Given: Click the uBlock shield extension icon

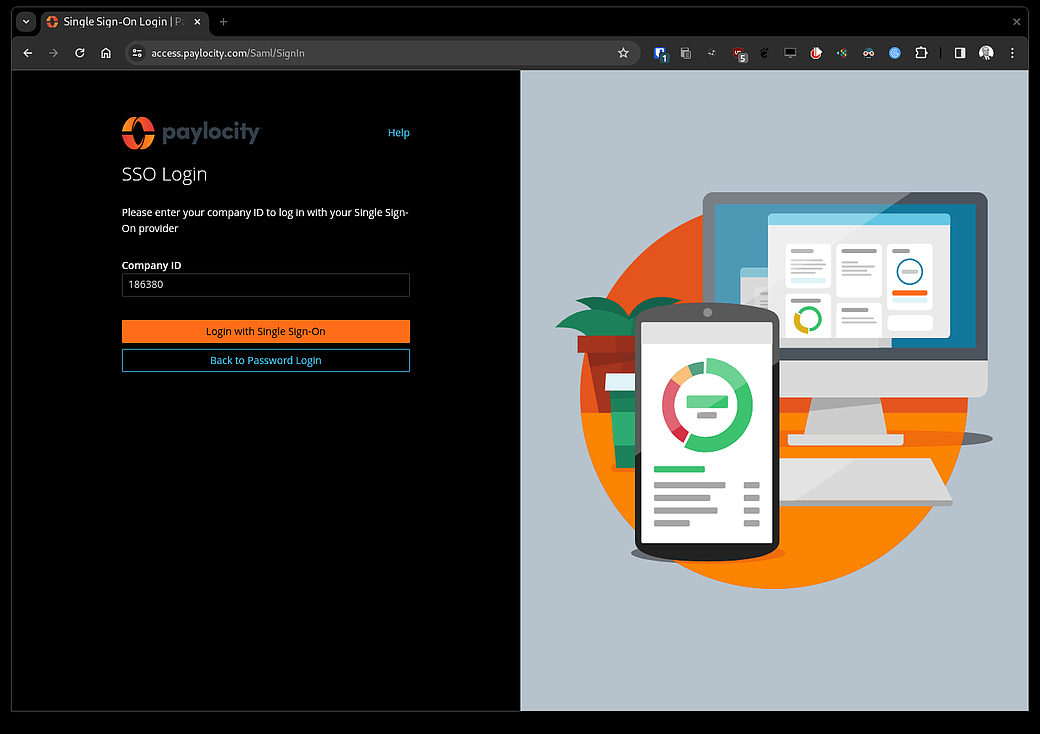Looking at the screenshot, I should click(739, 54).
